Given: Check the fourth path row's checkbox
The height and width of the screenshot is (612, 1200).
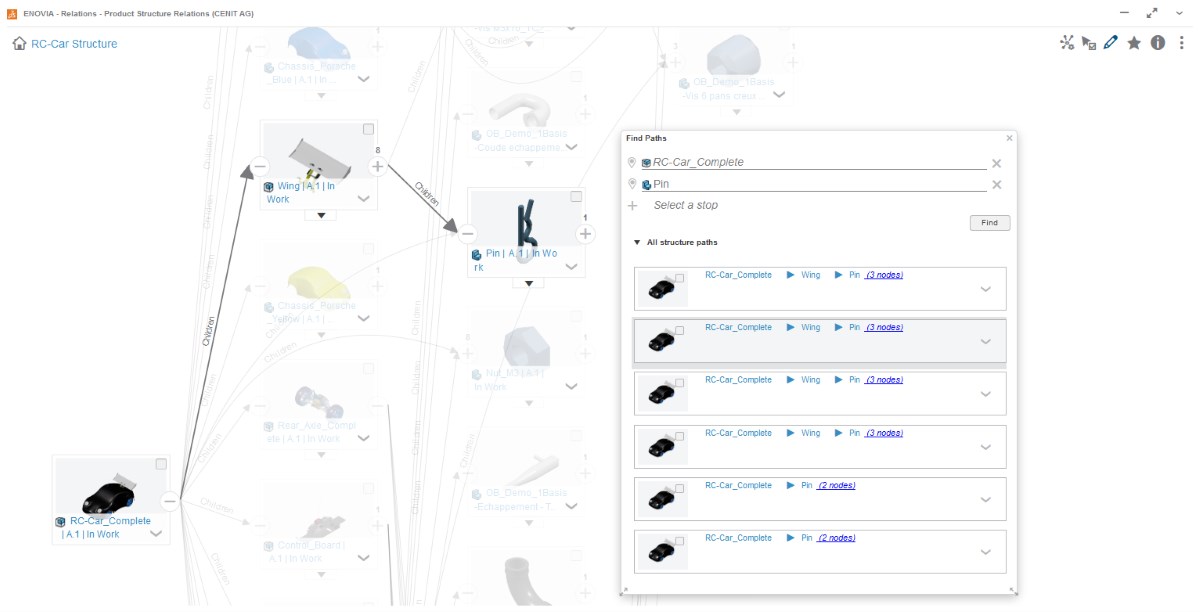Looking at the screenshot, I should (680, 436).
